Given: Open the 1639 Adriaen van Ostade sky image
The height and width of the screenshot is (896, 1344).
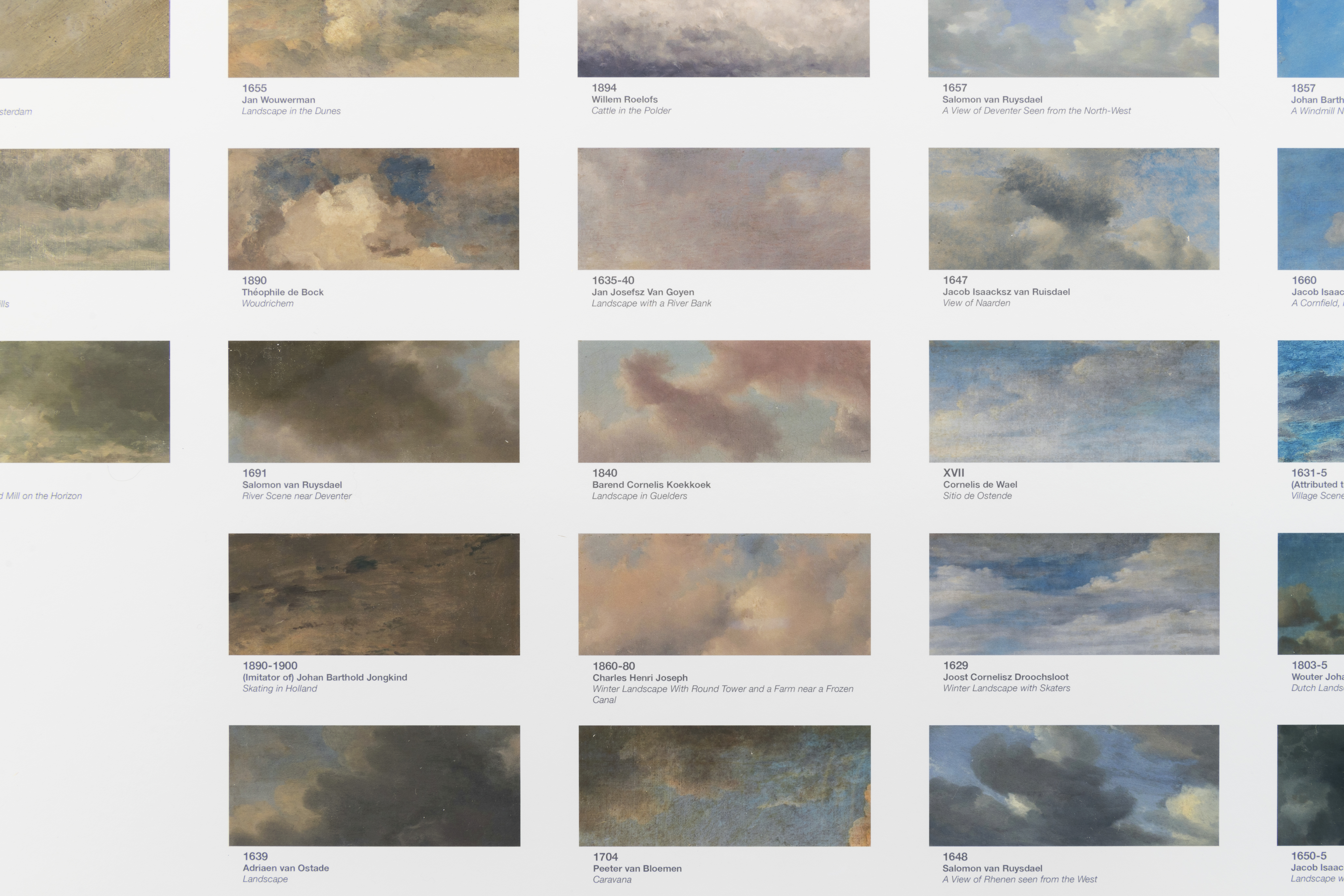Looking at the screenshot, I should (374, 786).
